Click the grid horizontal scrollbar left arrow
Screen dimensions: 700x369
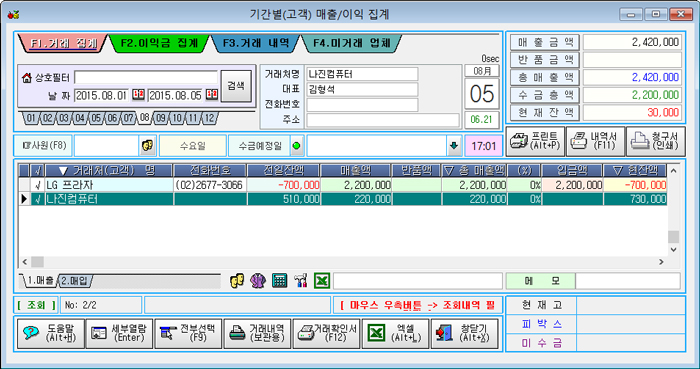click(x=25, y=262)
